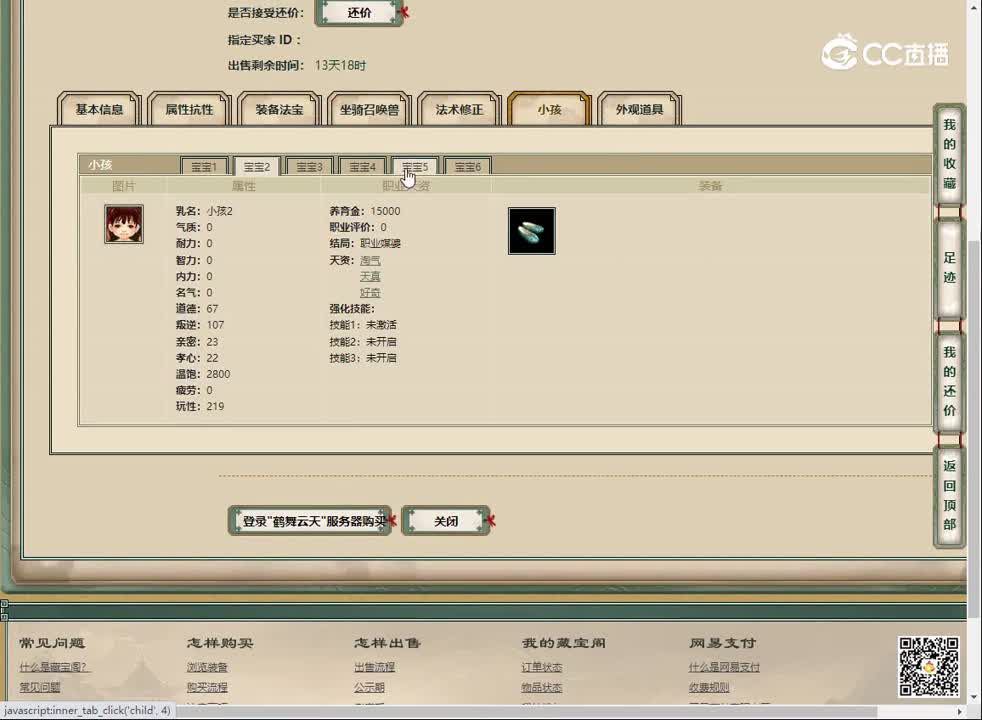Open the 基本信息 tab
The height and width of the screenshot is (720, 982).
click(x=99, y=110)
